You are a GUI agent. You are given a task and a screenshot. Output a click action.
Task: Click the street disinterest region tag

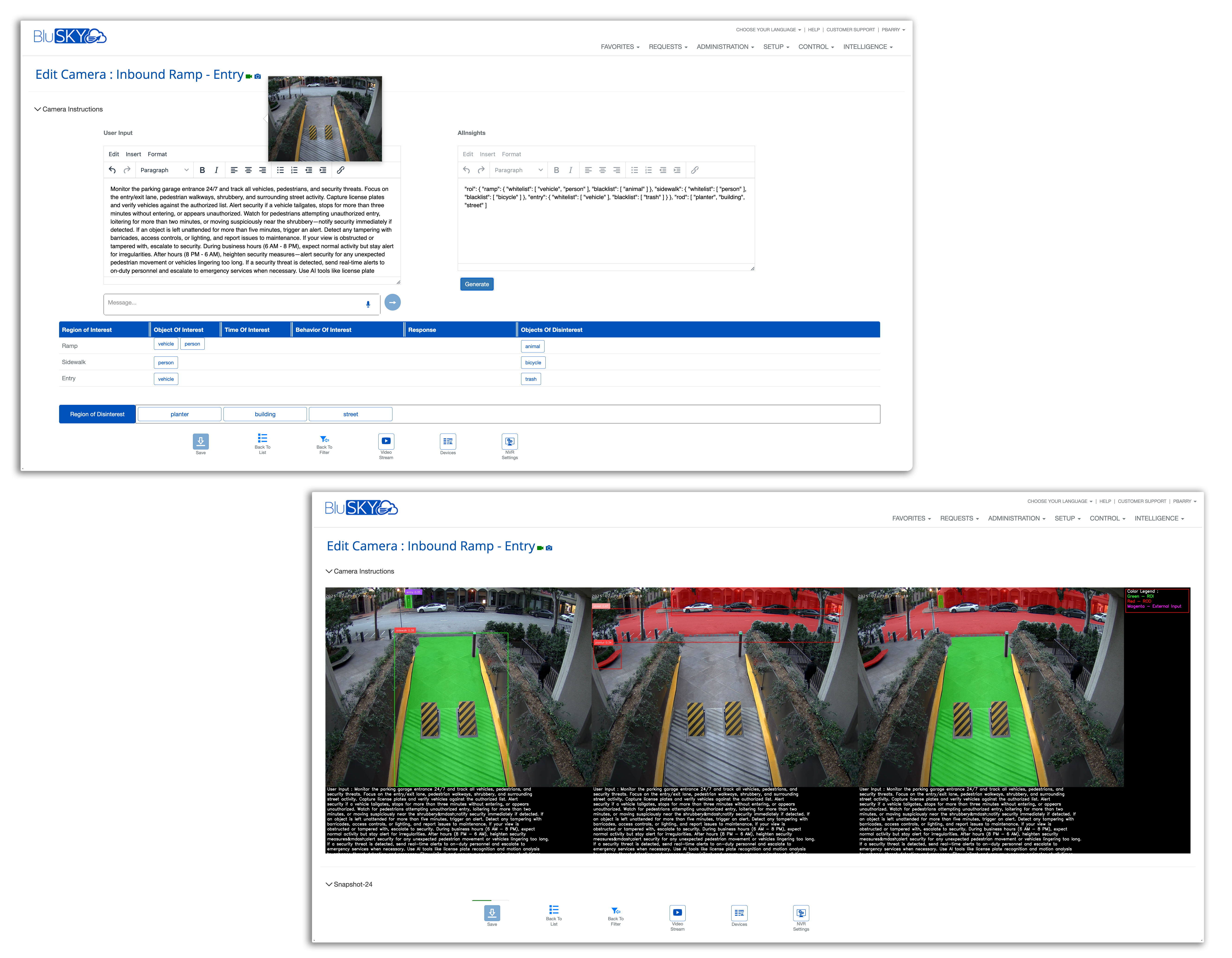tap(351, 414)
